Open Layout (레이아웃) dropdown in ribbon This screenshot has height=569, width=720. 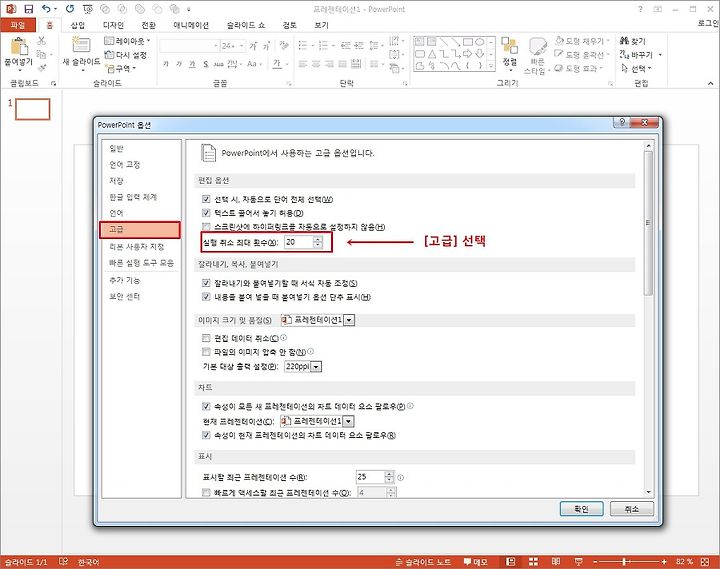[x=127, y=41]
